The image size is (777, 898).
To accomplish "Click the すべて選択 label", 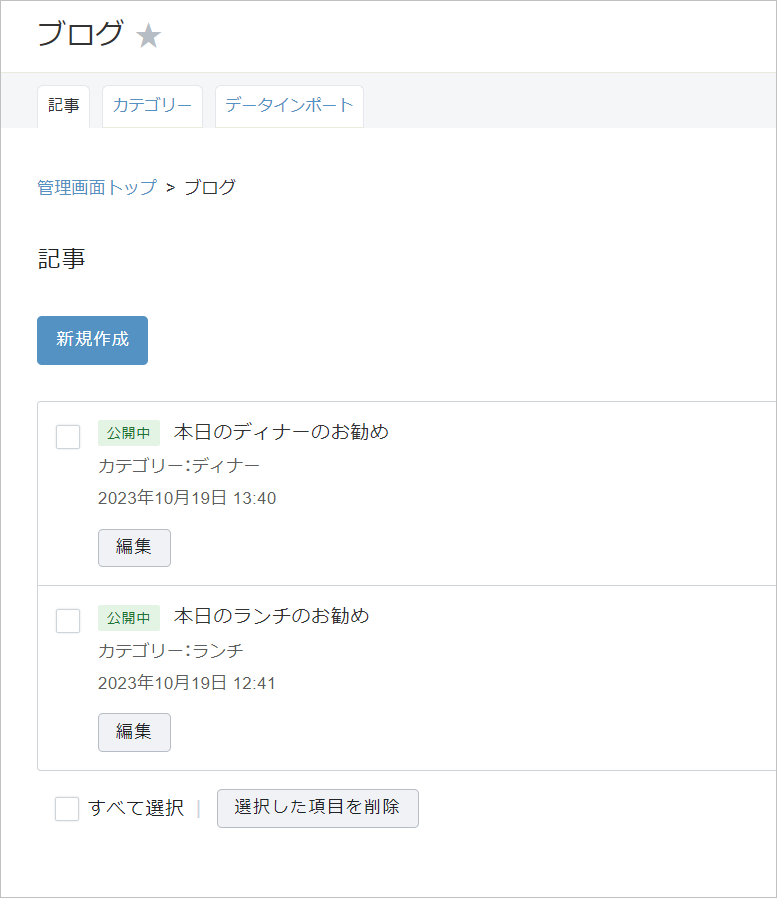I will coord(136,808).
